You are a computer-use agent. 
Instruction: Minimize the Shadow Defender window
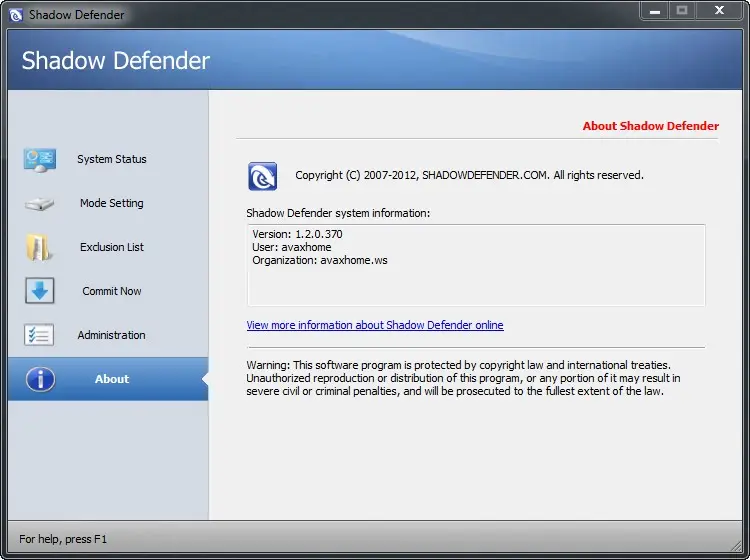[655, 11]
